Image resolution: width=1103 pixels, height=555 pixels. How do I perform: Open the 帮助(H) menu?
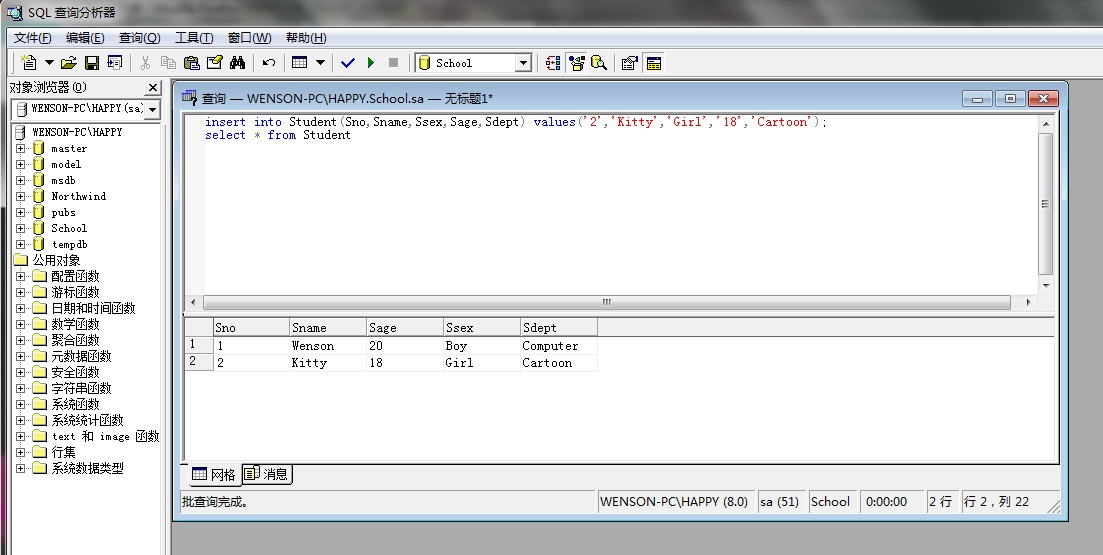[306, 38]
